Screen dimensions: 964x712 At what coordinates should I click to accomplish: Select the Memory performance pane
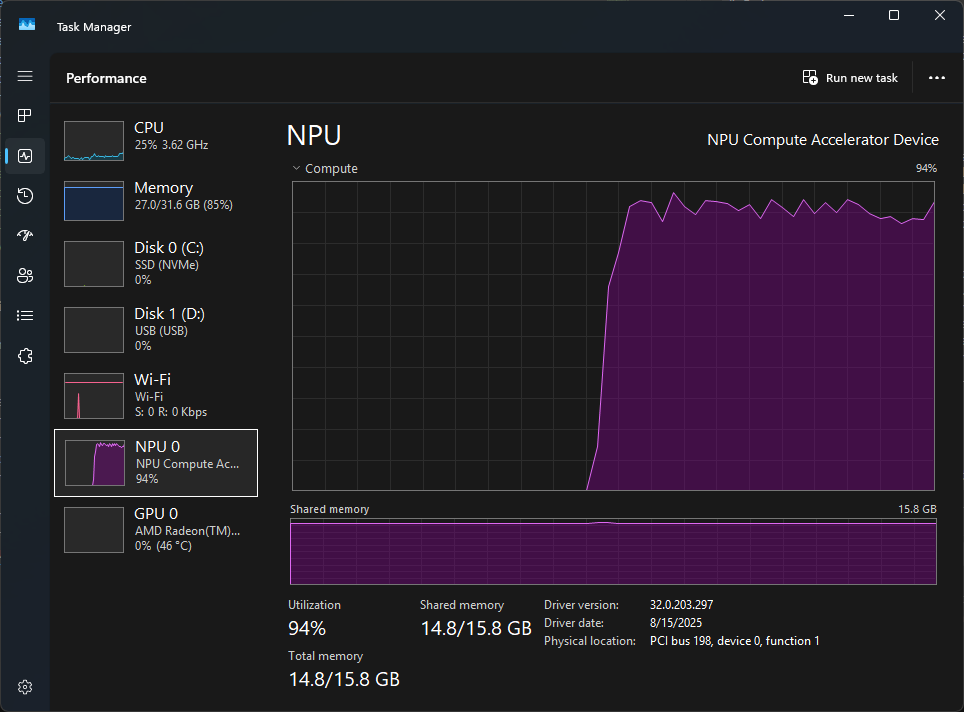[155, 198]
